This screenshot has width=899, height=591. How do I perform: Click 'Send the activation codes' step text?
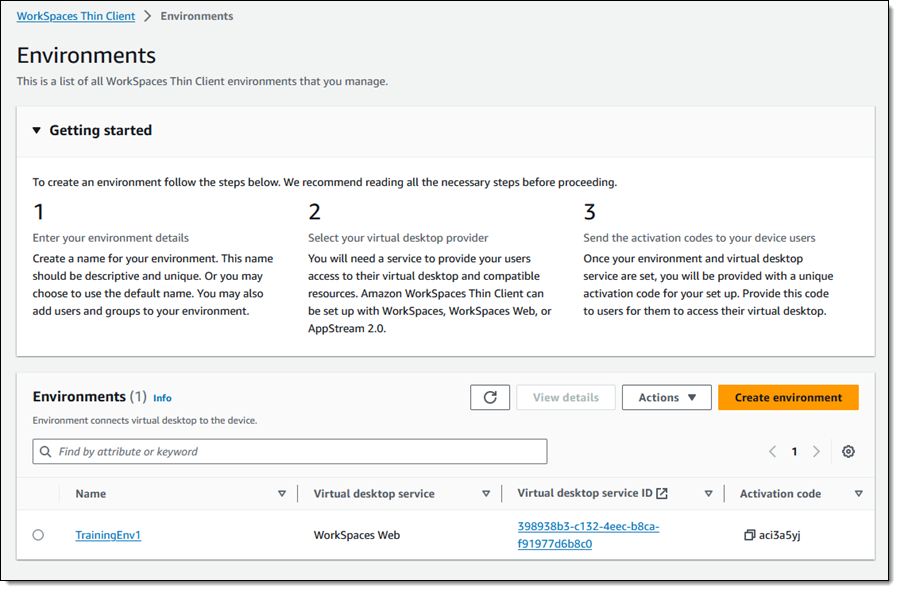[x=699, y=238]
